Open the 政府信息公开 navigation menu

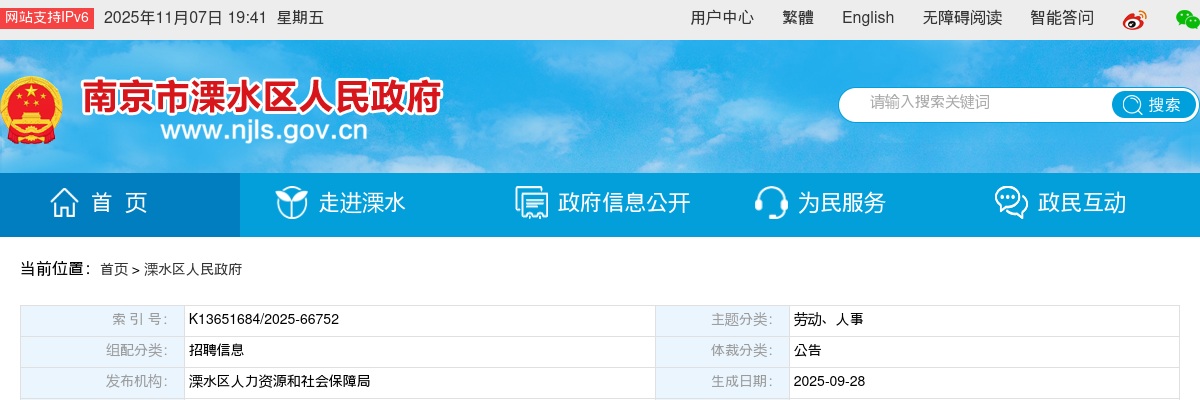point(624,203)
